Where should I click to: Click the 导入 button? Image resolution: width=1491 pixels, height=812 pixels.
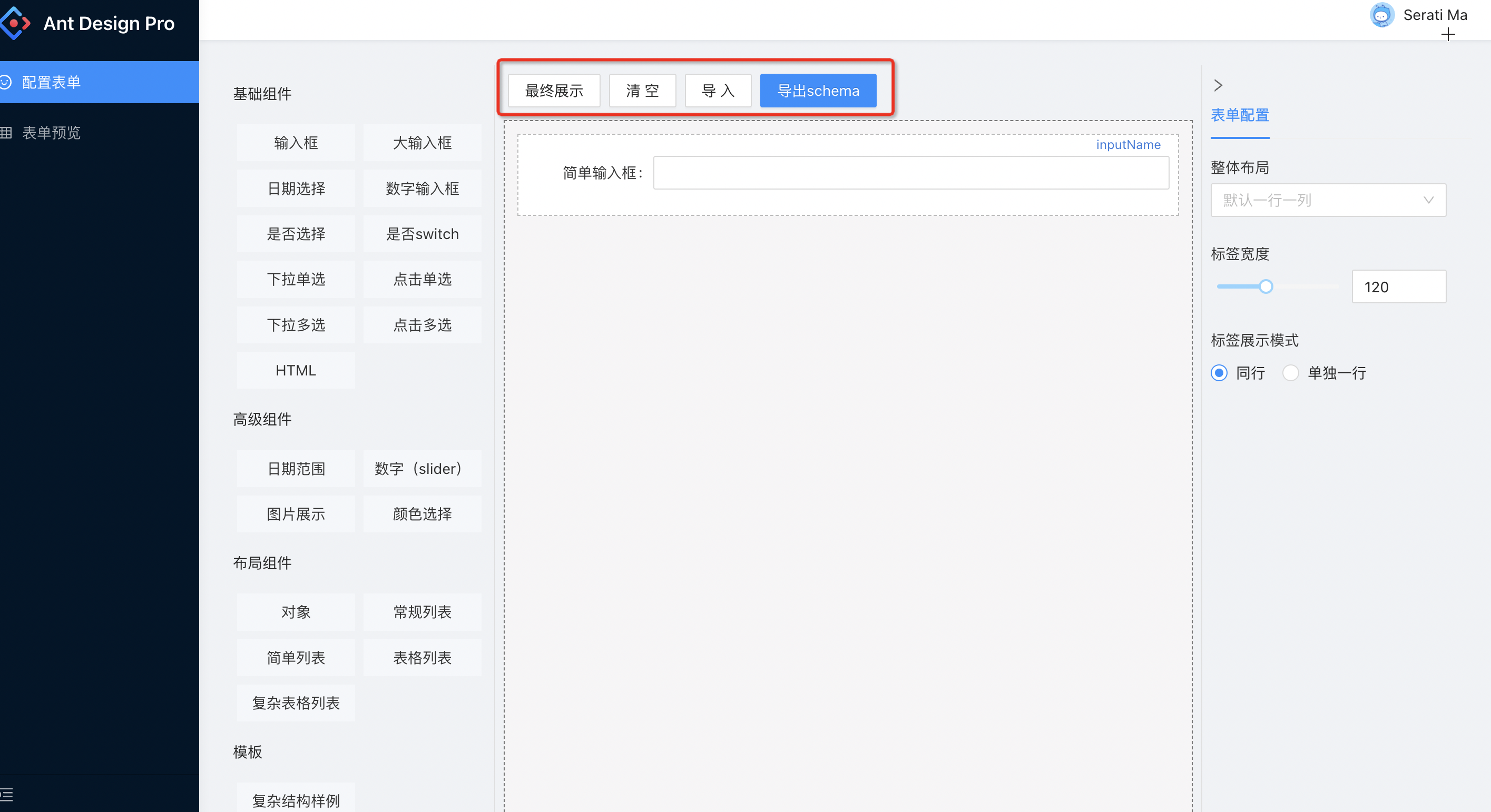[718, 91]
